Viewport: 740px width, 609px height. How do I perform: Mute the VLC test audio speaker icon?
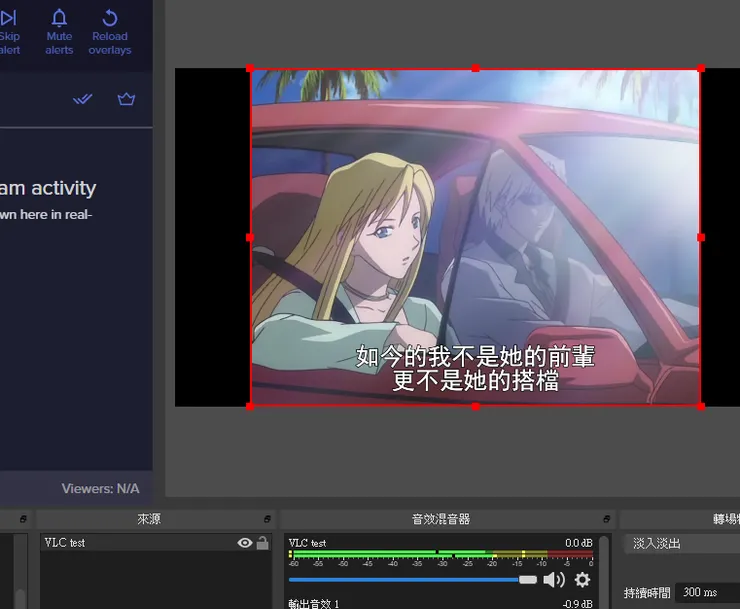[554, 579]
